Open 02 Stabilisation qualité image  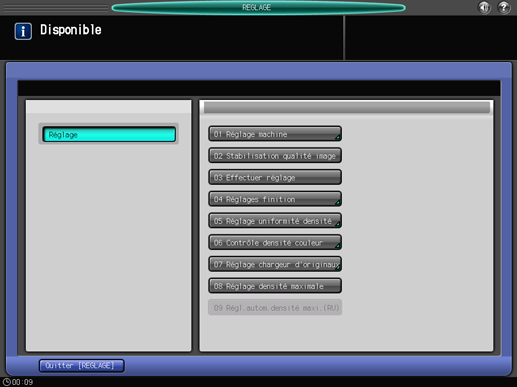[x=275, y=156]
